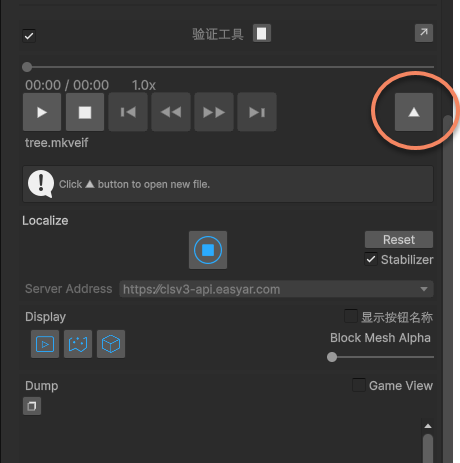Click the "button to open new file" hint text
The width and height of the screenshot is (460, 463).
[x=154, y=184]
